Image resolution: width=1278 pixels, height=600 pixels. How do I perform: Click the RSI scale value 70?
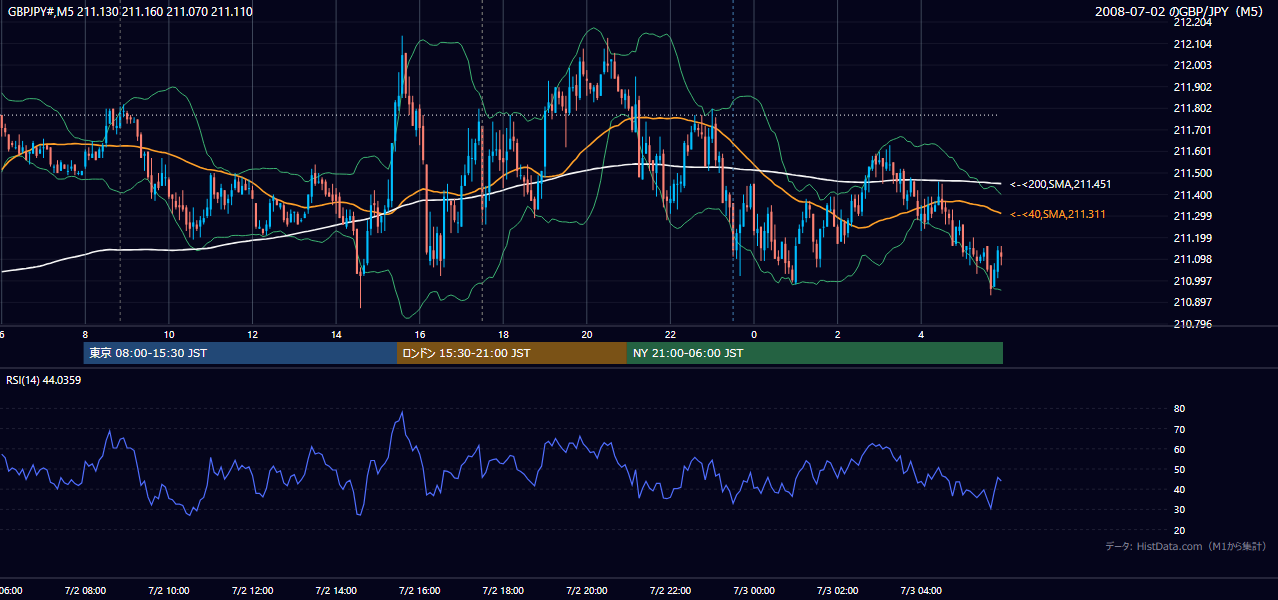pyautogui.click(x=1179, y=429)
